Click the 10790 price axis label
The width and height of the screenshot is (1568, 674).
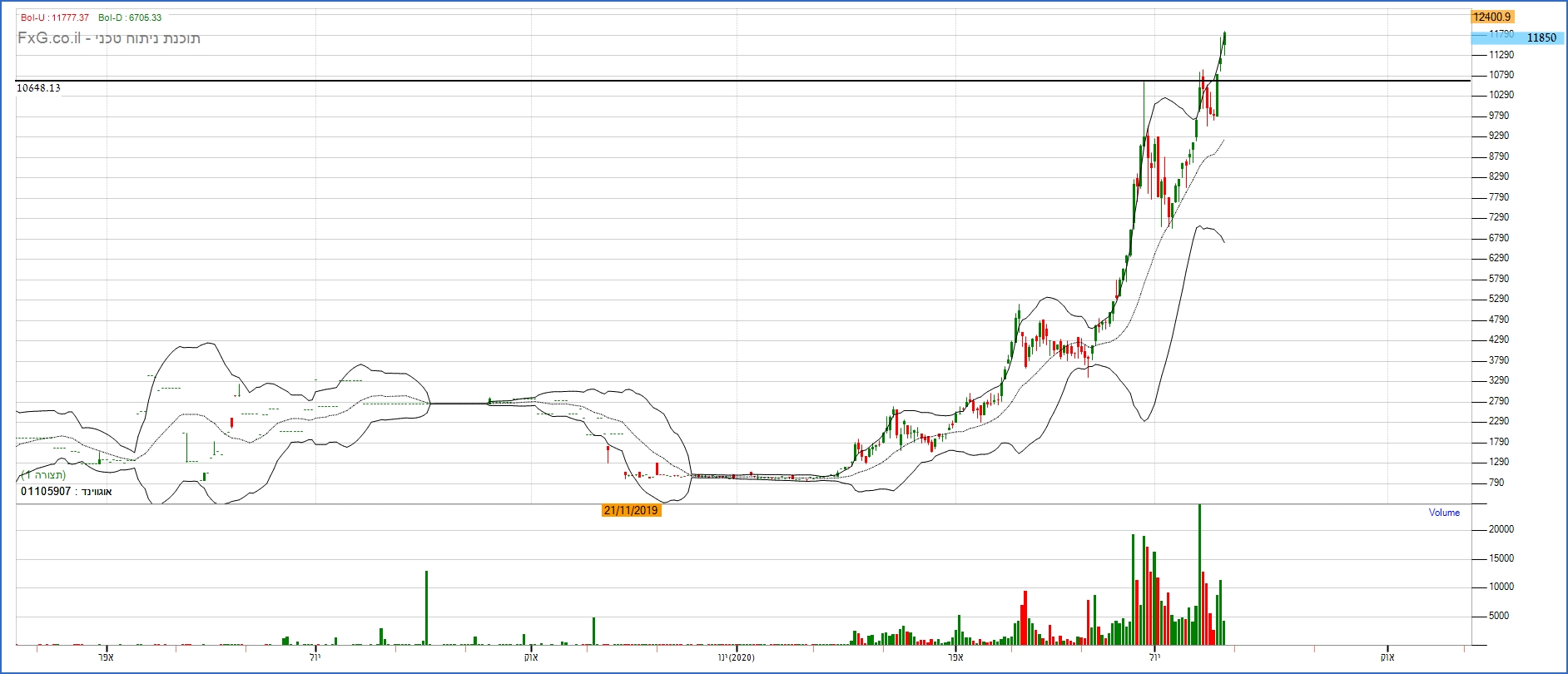(x=1501, y=75)
